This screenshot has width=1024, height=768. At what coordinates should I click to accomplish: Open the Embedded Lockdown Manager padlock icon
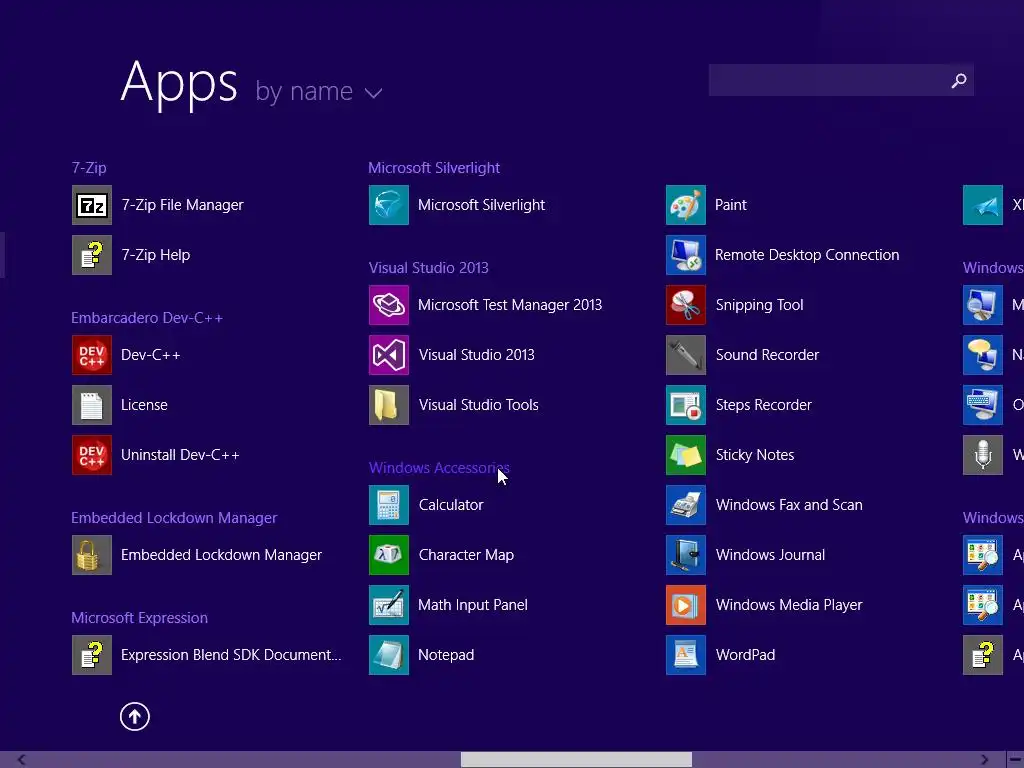click(91, 555)
